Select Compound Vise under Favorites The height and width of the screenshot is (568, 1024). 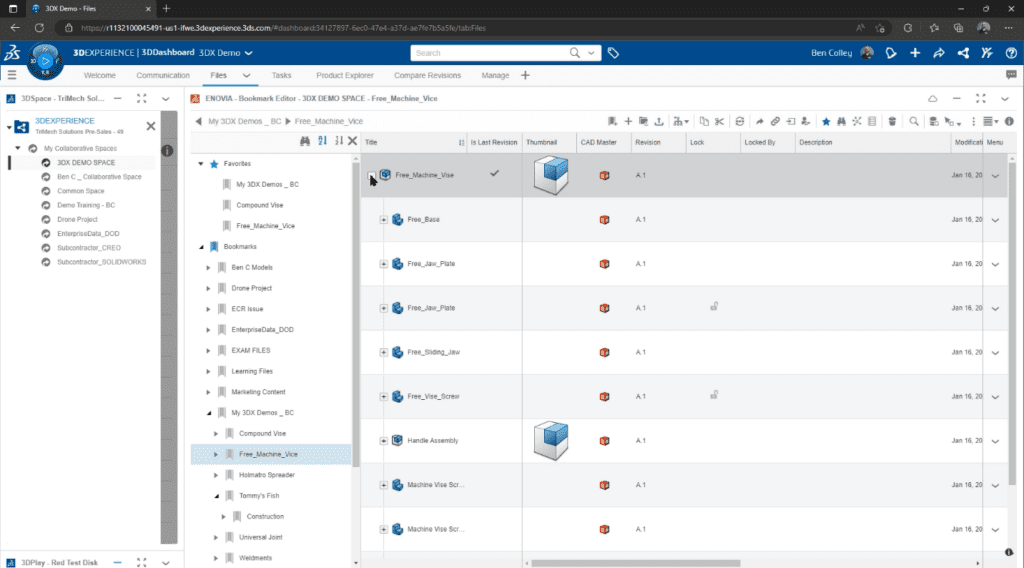[259, 205]
